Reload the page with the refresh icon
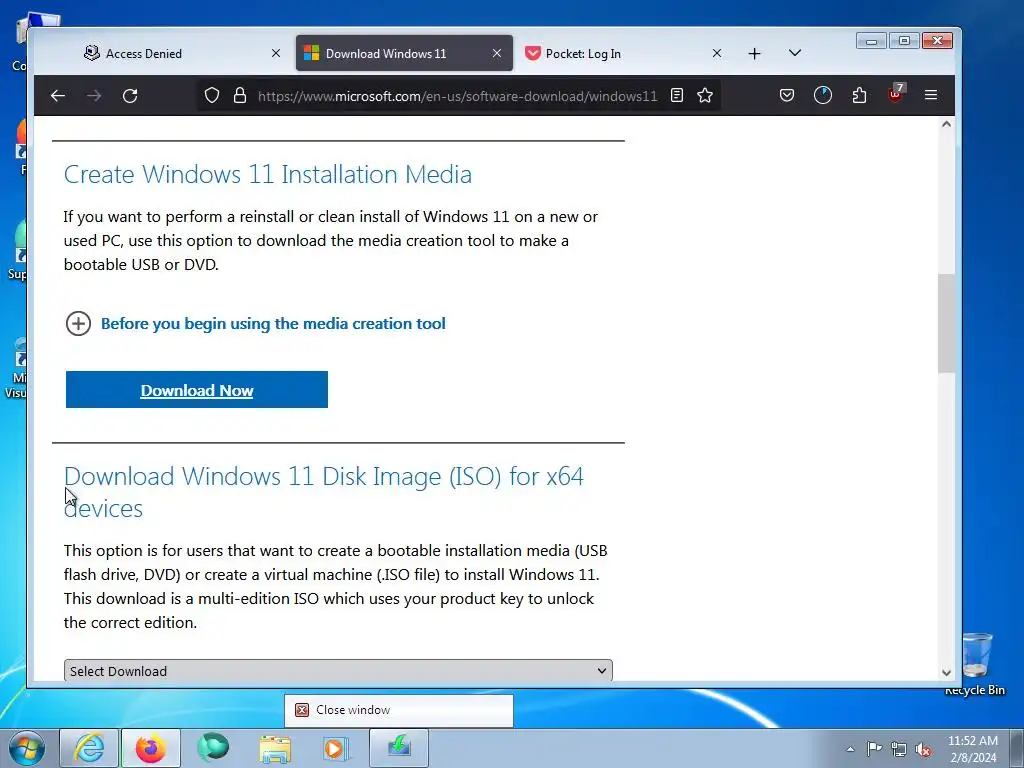The width and height of the screenshot is (1024, 768). [x=130, y=96]
